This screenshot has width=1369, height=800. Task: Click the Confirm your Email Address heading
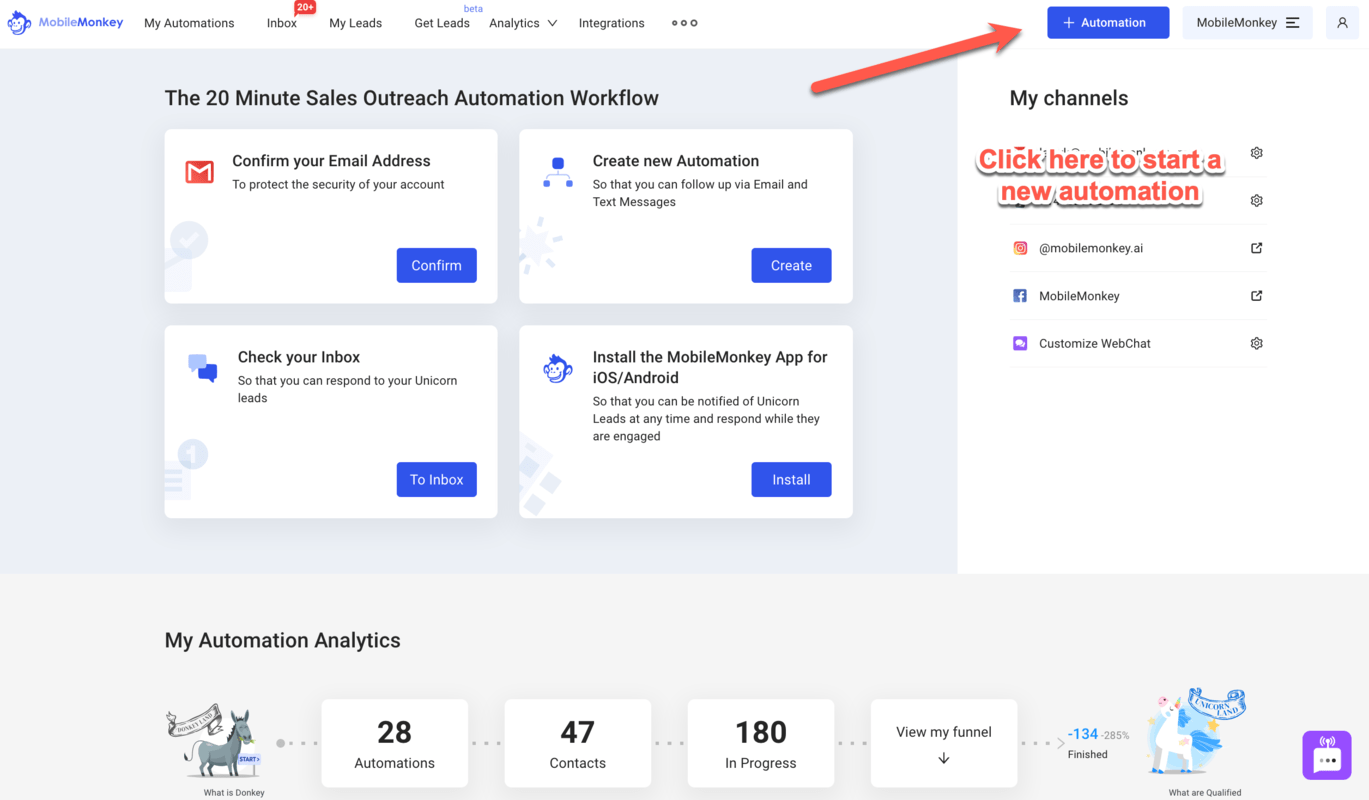(x=331, y=161)
